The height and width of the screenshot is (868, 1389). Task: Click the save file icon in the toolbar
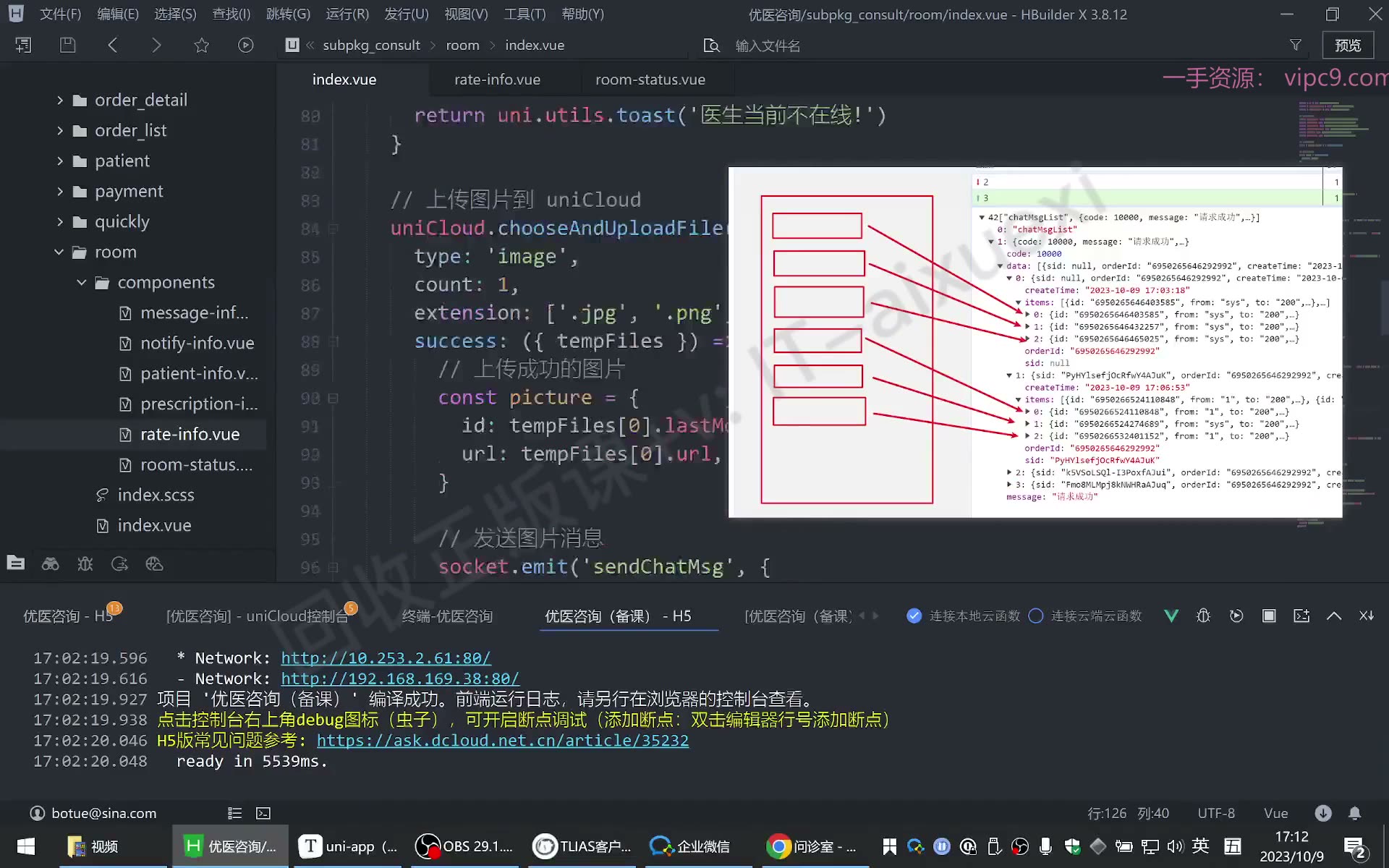(x=67, y=45)
